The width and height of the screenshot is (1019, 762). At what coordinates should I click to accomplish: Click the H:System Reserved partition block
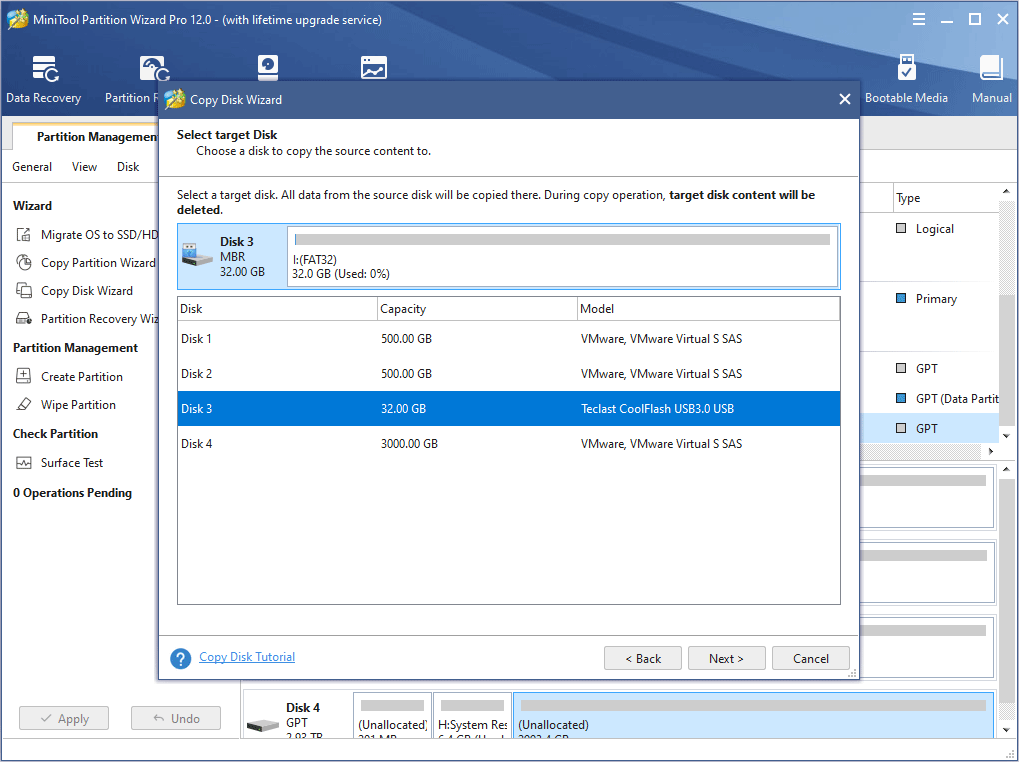pyautogui.click(x=472, y=715)
